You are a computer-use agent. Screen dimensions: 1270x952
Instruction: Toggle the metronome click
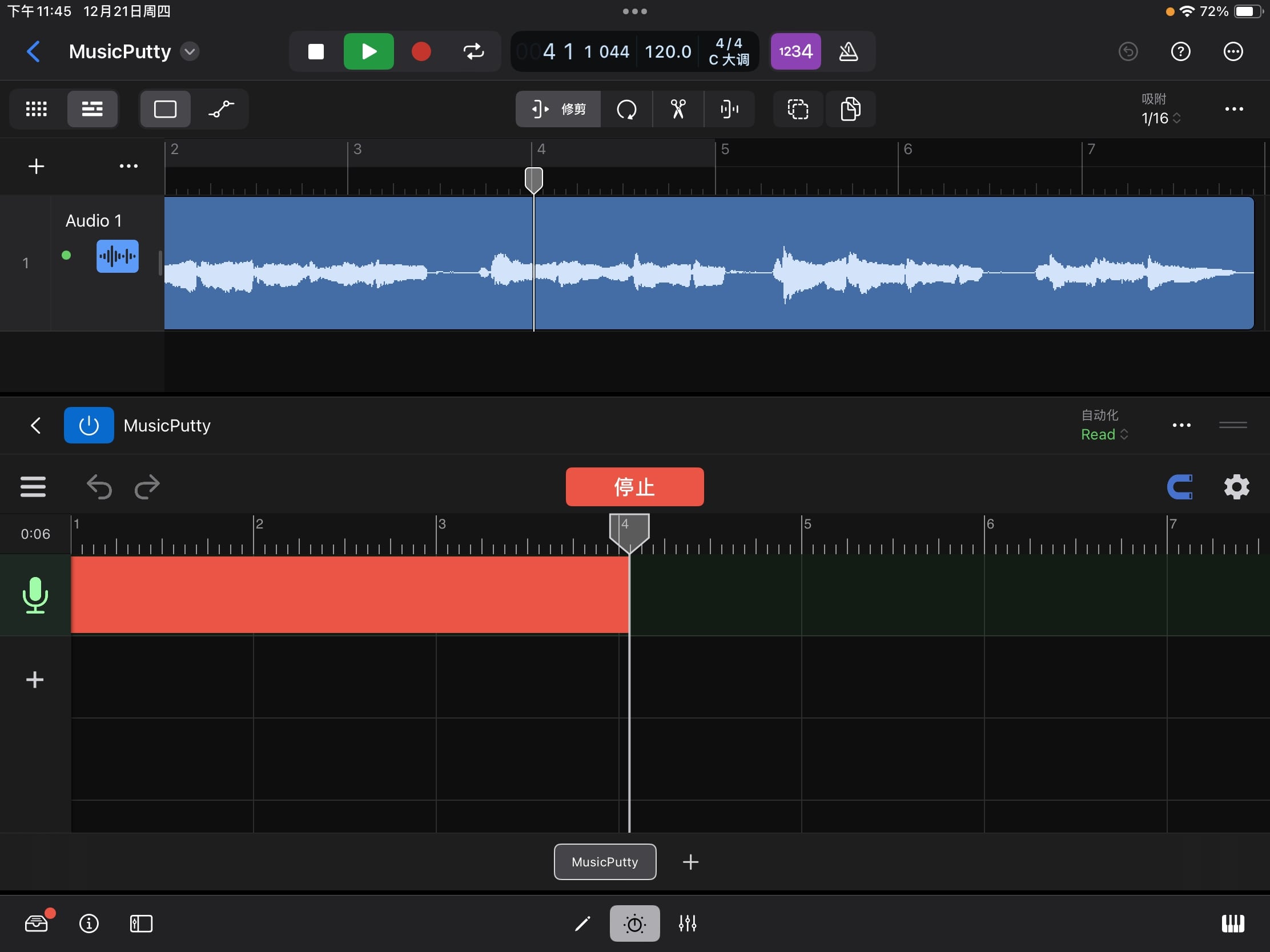point(849,51)
